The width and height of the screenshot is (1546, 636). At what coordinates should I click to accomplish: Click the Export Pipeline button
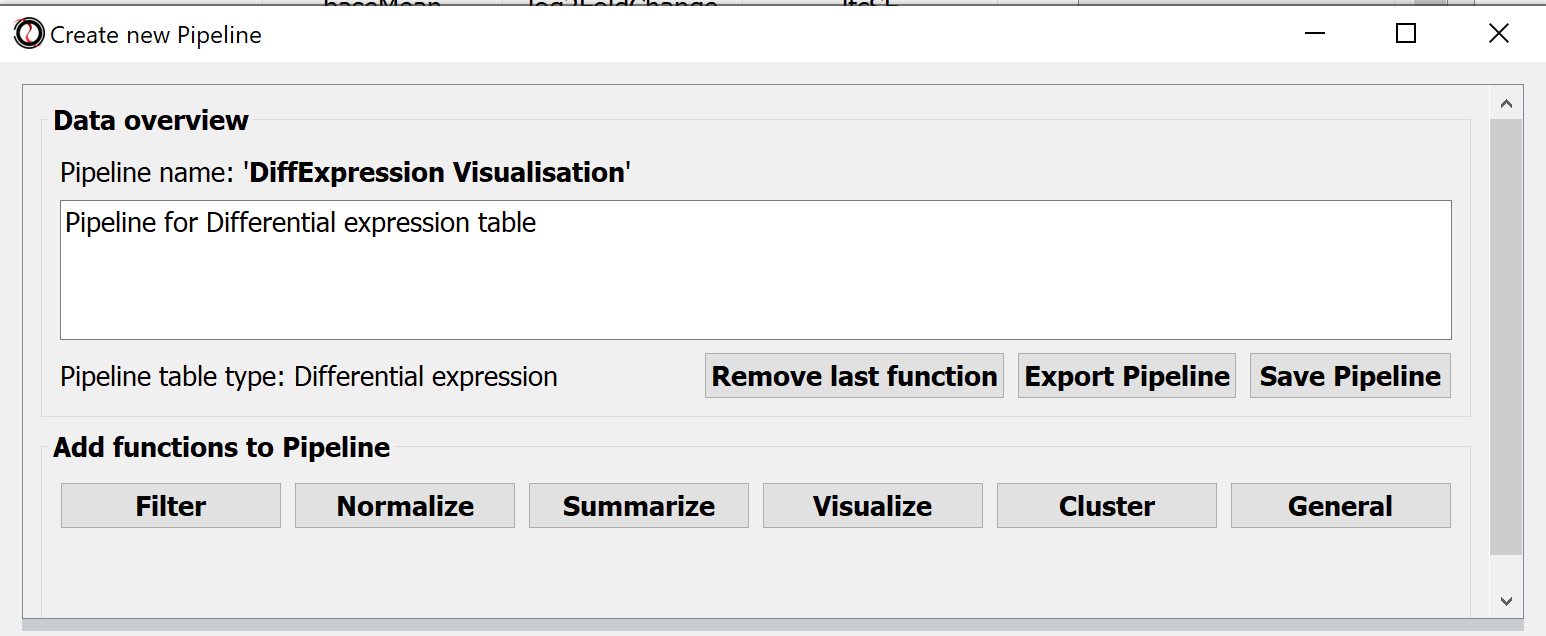coord(1127,376)
